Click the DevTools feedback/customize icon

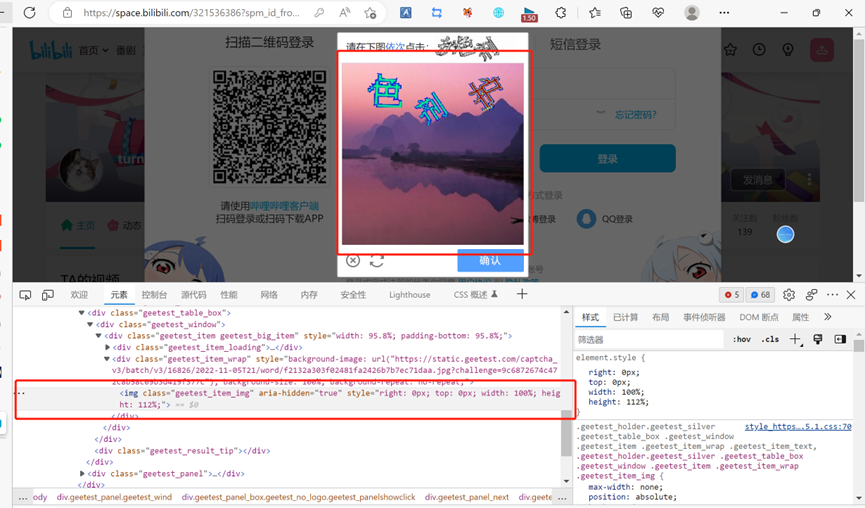pos(811,295)
